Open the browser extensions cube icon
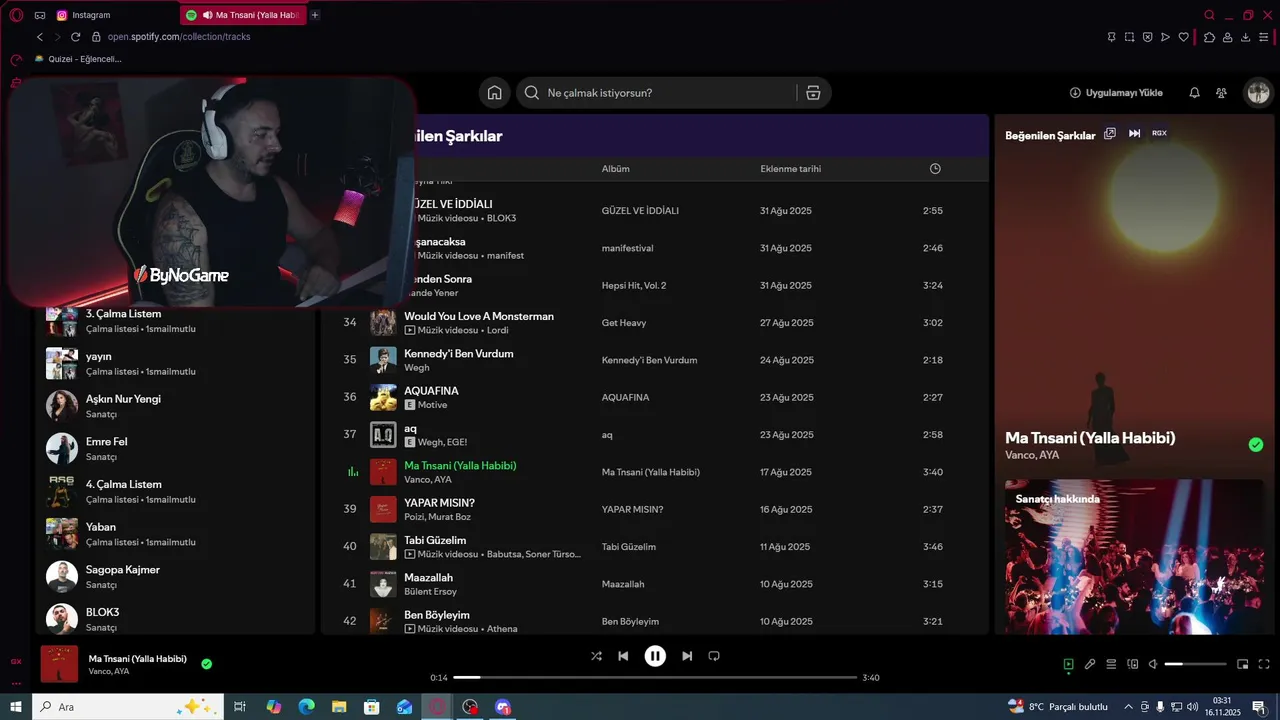This screenshot has height=720, width=1280. tap(1209, 37)
